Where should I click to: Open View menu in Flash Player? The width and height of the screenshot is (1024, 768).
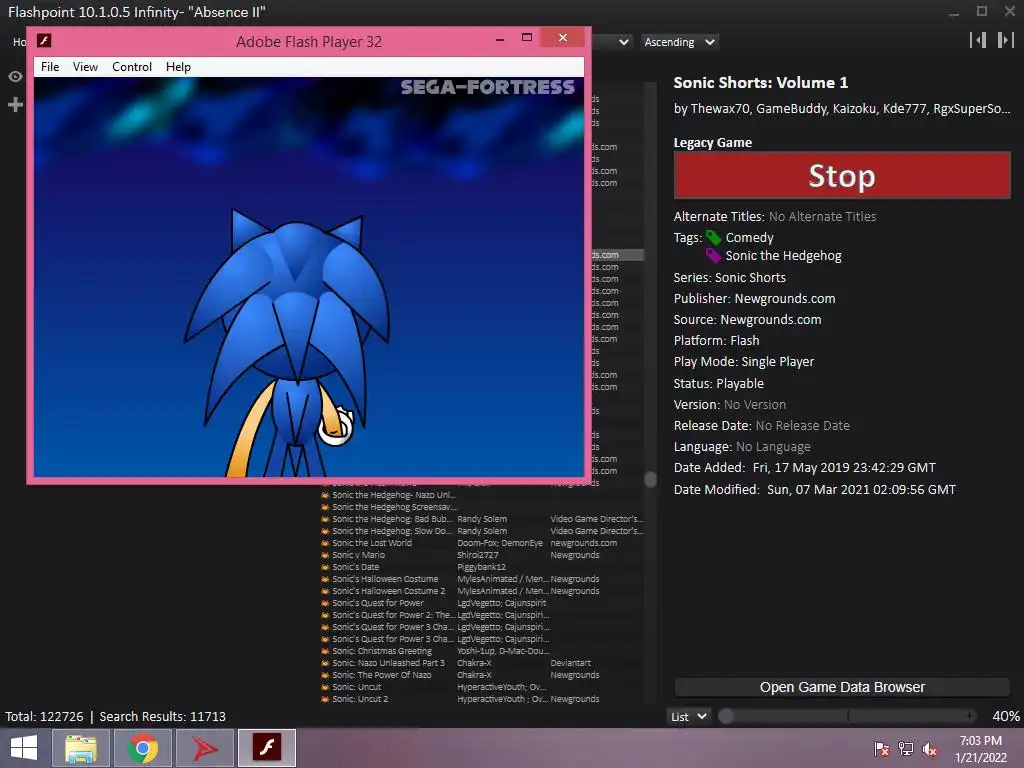point(86,67)
